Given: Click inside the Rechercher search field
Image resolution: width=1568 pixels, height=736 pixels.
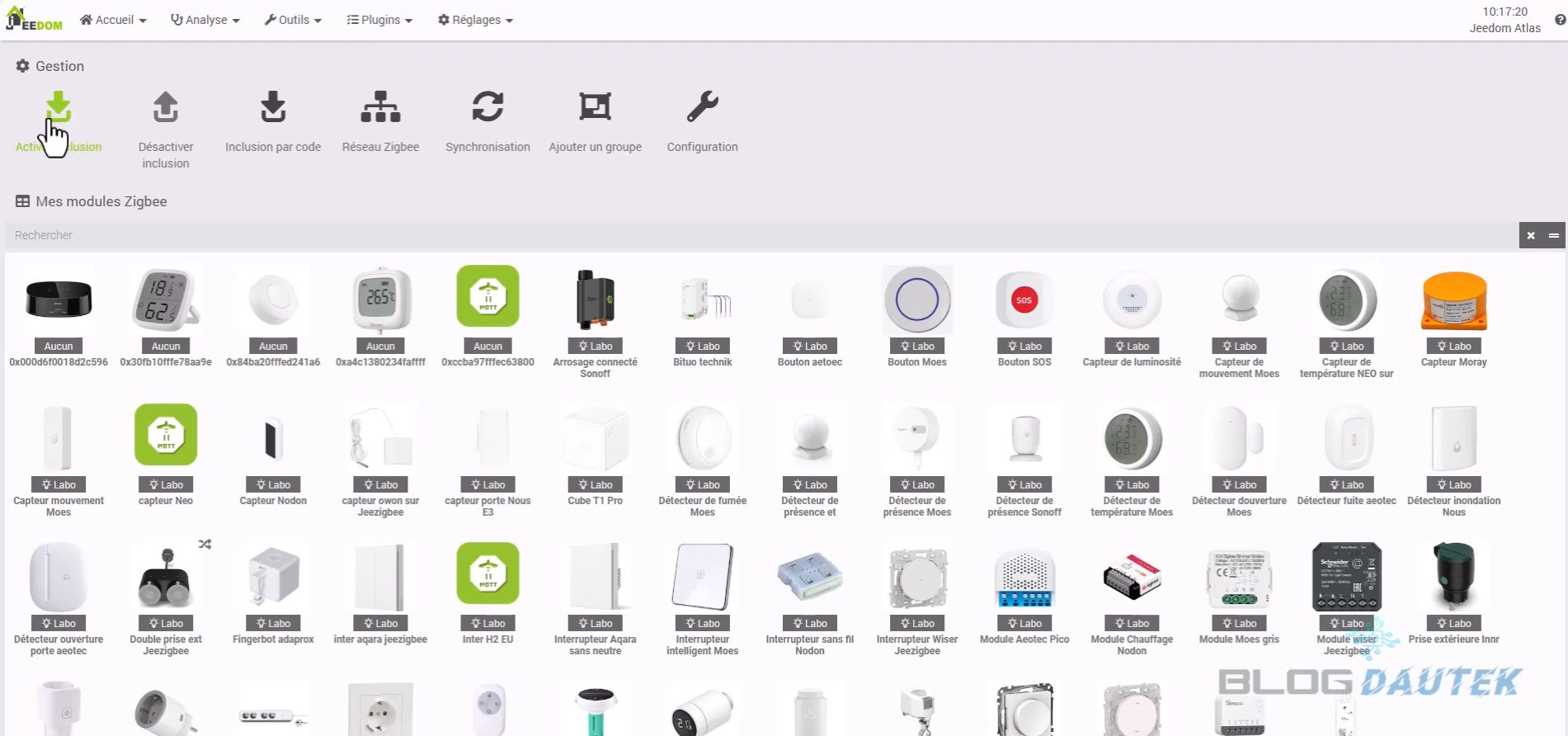Looking at the screenshot, I should pos(761,235).
